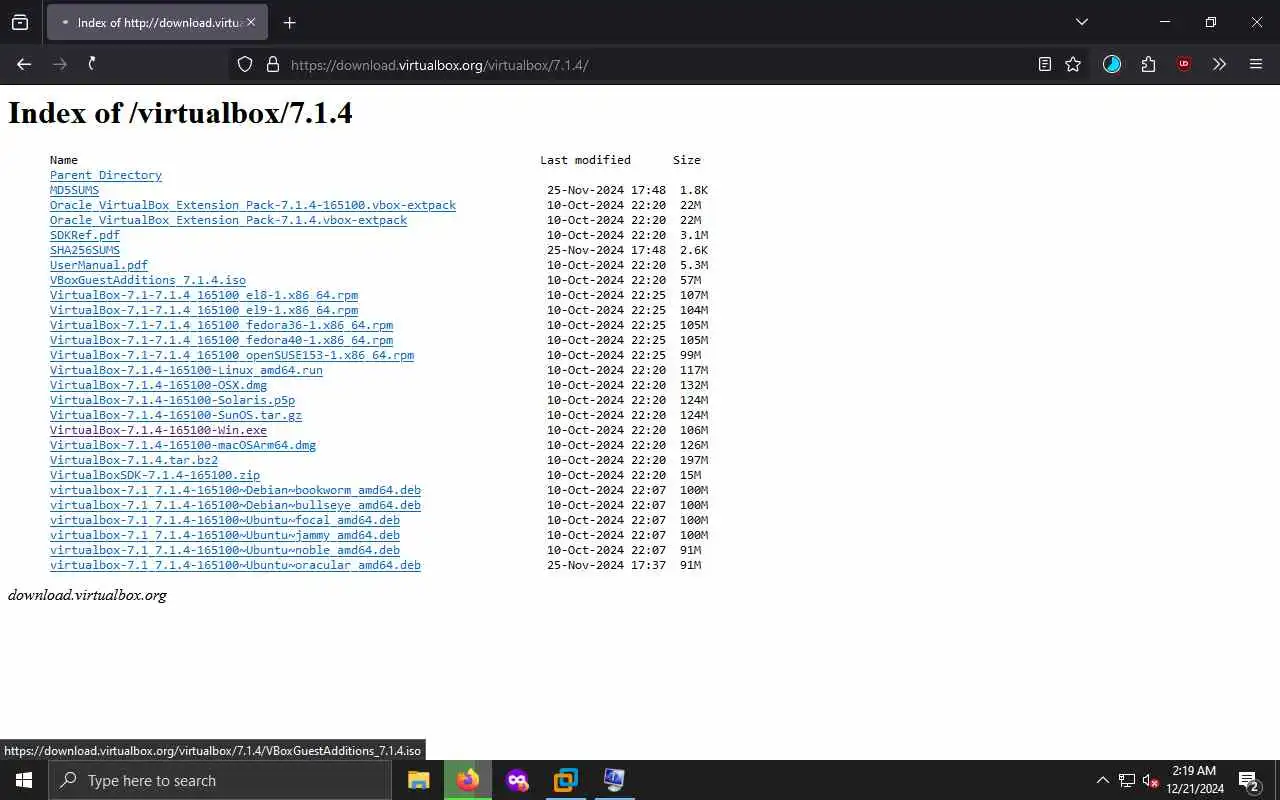Stop loading the page
This screenshot has width=1280, height=800.
point(92,64)
